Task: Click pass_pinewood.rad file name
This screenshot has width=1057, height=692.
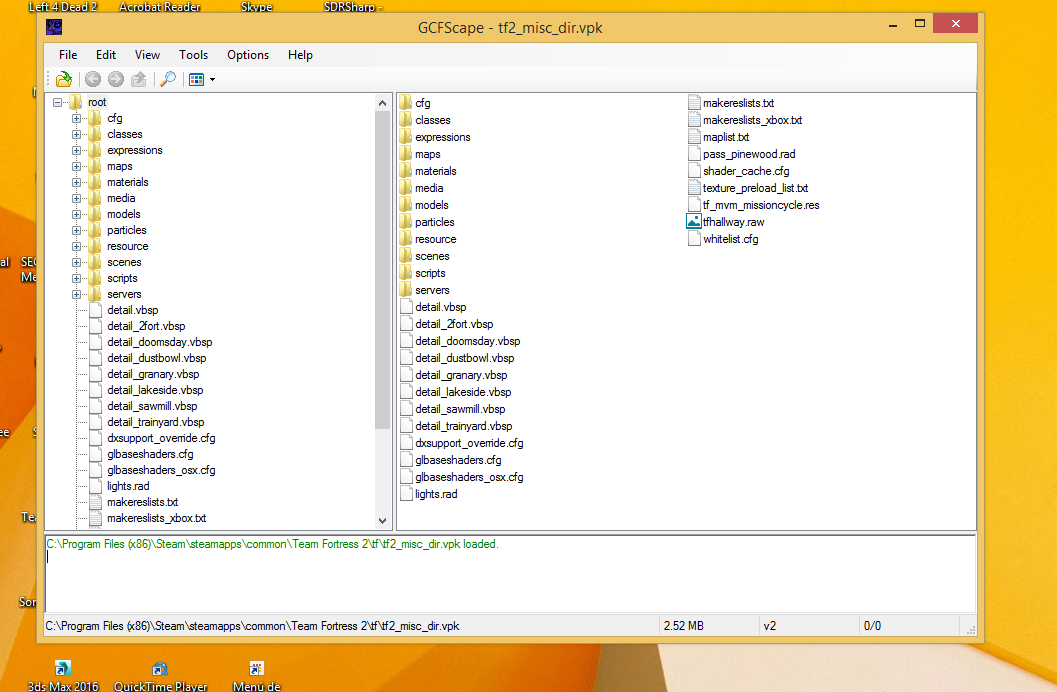Action: point(749,154)
